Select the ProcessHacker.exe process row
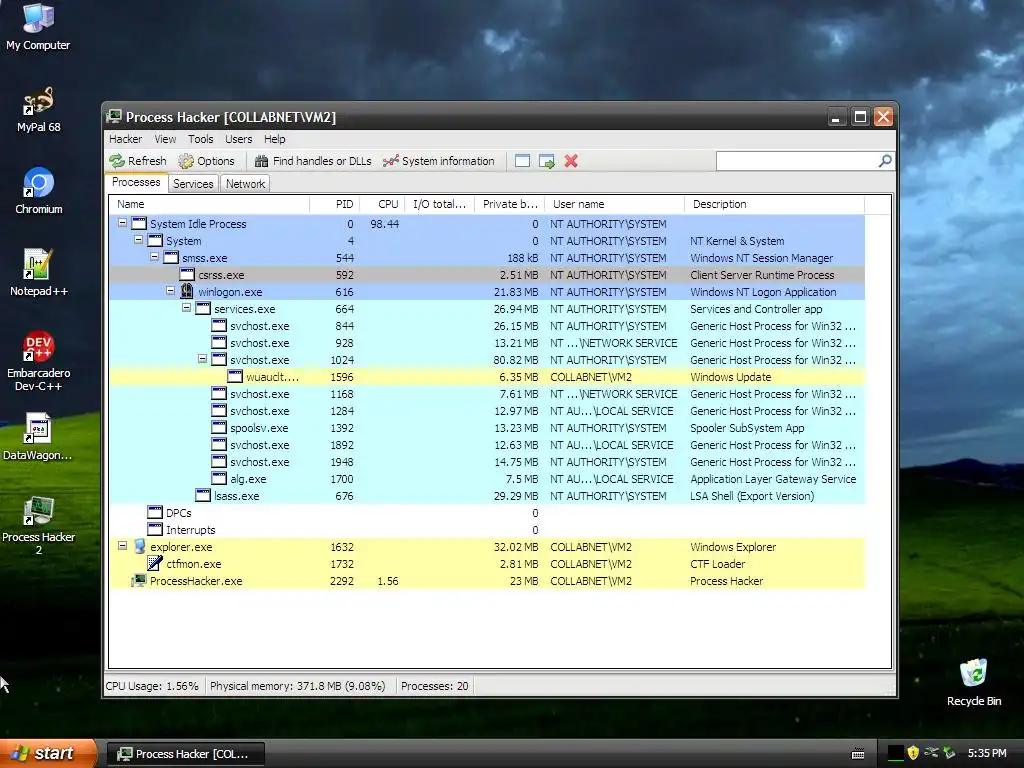 [487, 581]
